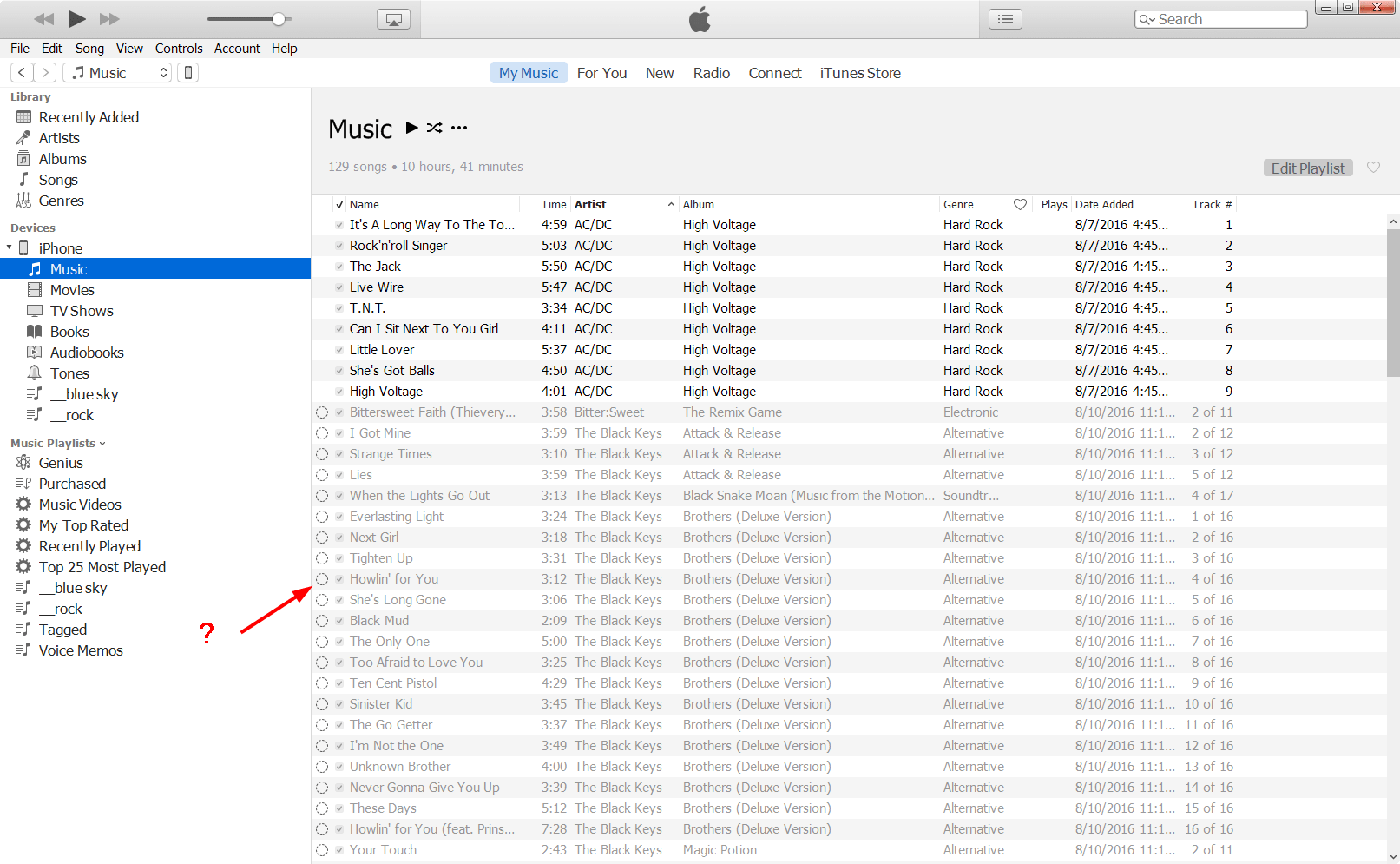Open Audiobooks under the iPhone device
This screenshot has height=864, width=1400.
pos(87,353)
